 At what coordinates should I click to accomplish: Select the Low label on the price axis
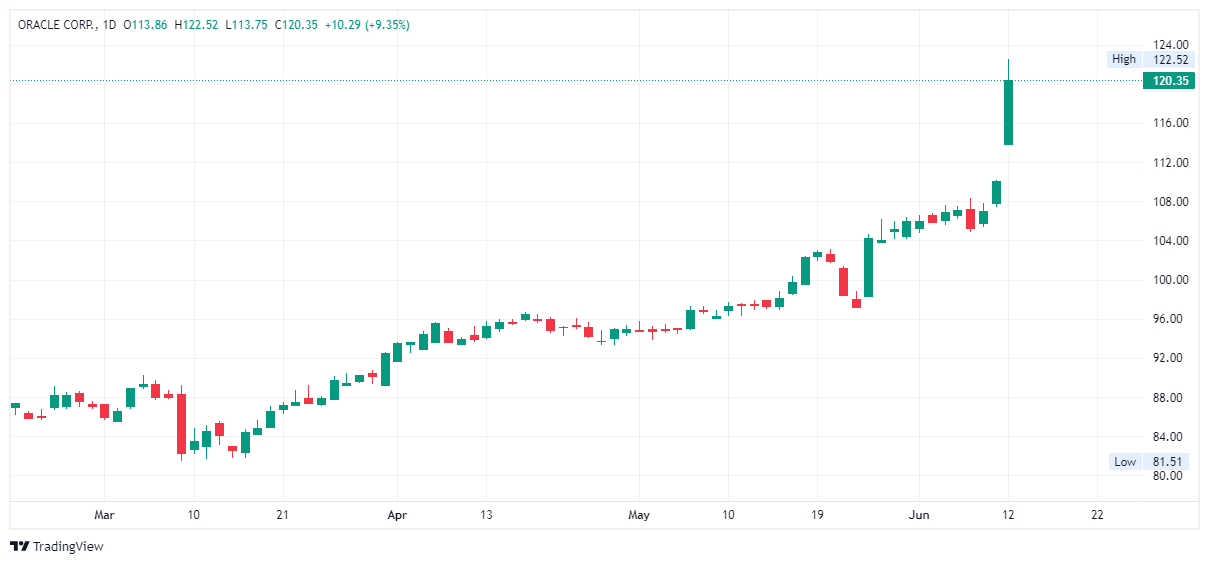coord(1125,461)
